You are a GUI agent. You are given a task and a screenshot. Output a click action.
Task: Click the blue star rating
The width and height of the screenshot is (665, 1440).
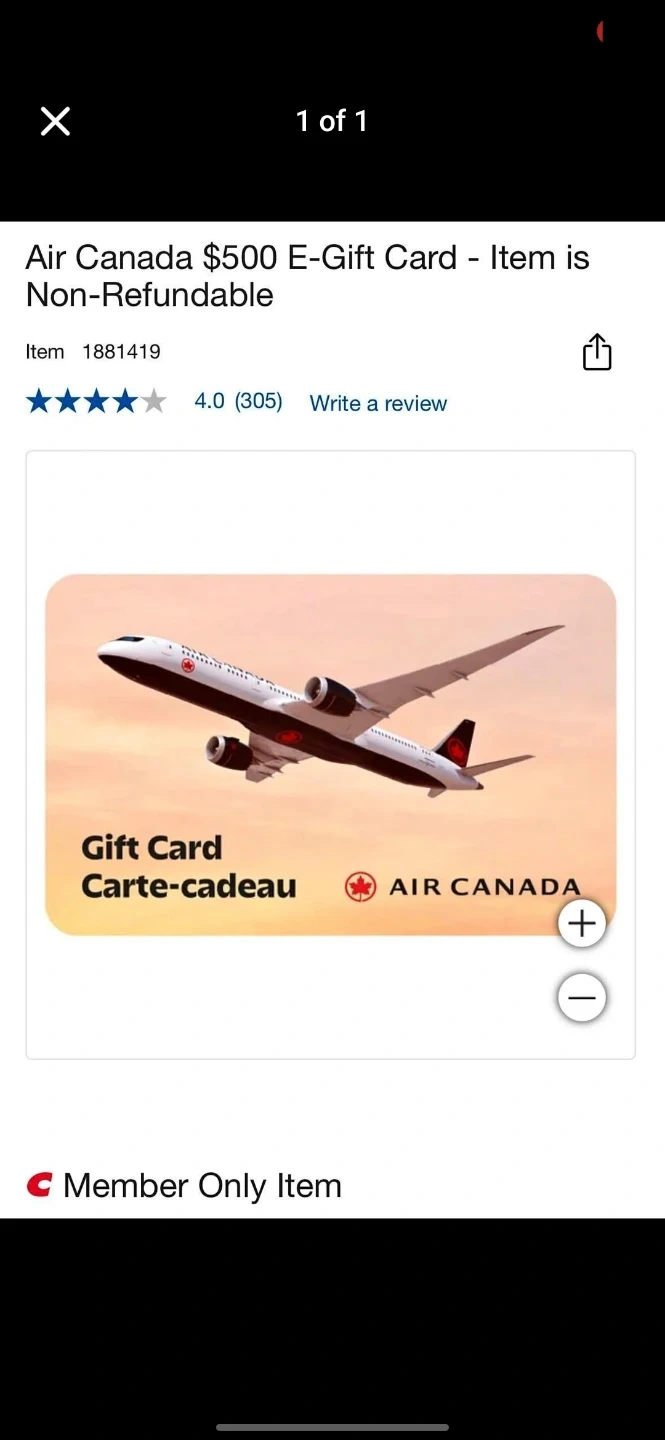coord(96,402)
